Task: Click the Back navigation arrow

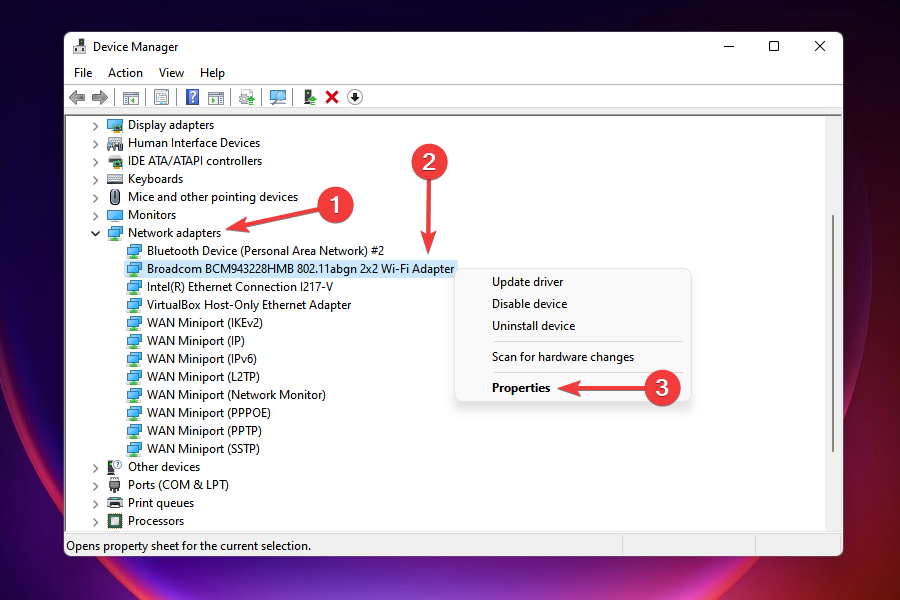Action: coord(77,97)
